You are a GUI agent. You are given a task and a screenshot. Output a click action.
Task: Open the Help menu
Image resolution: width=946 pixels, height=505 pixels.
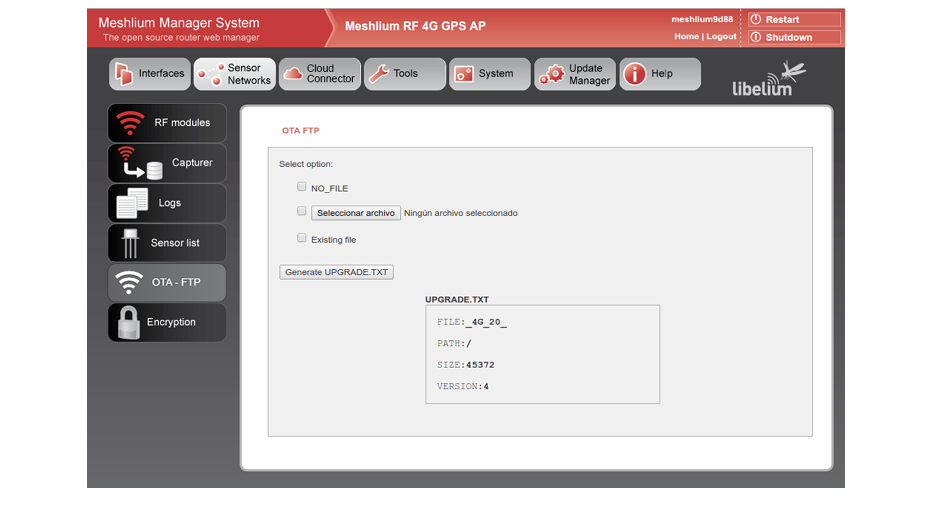point(660,74)
